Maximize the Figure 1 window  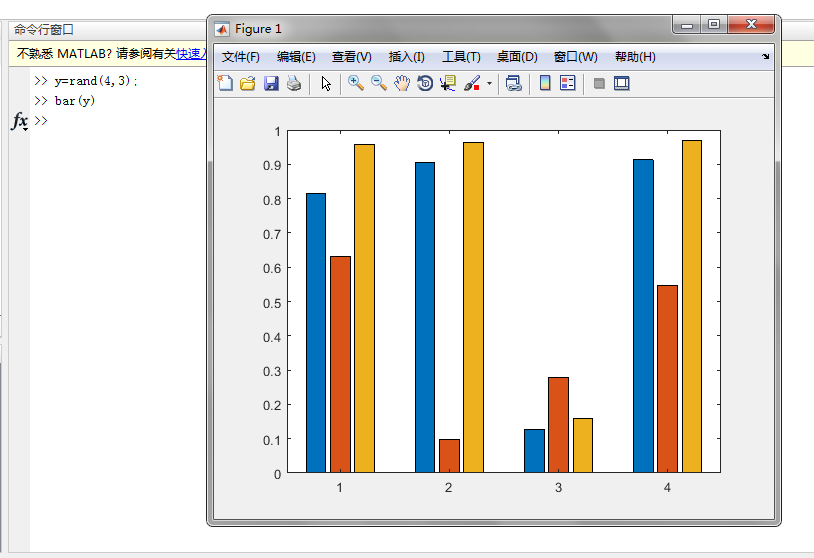(714, 24)
